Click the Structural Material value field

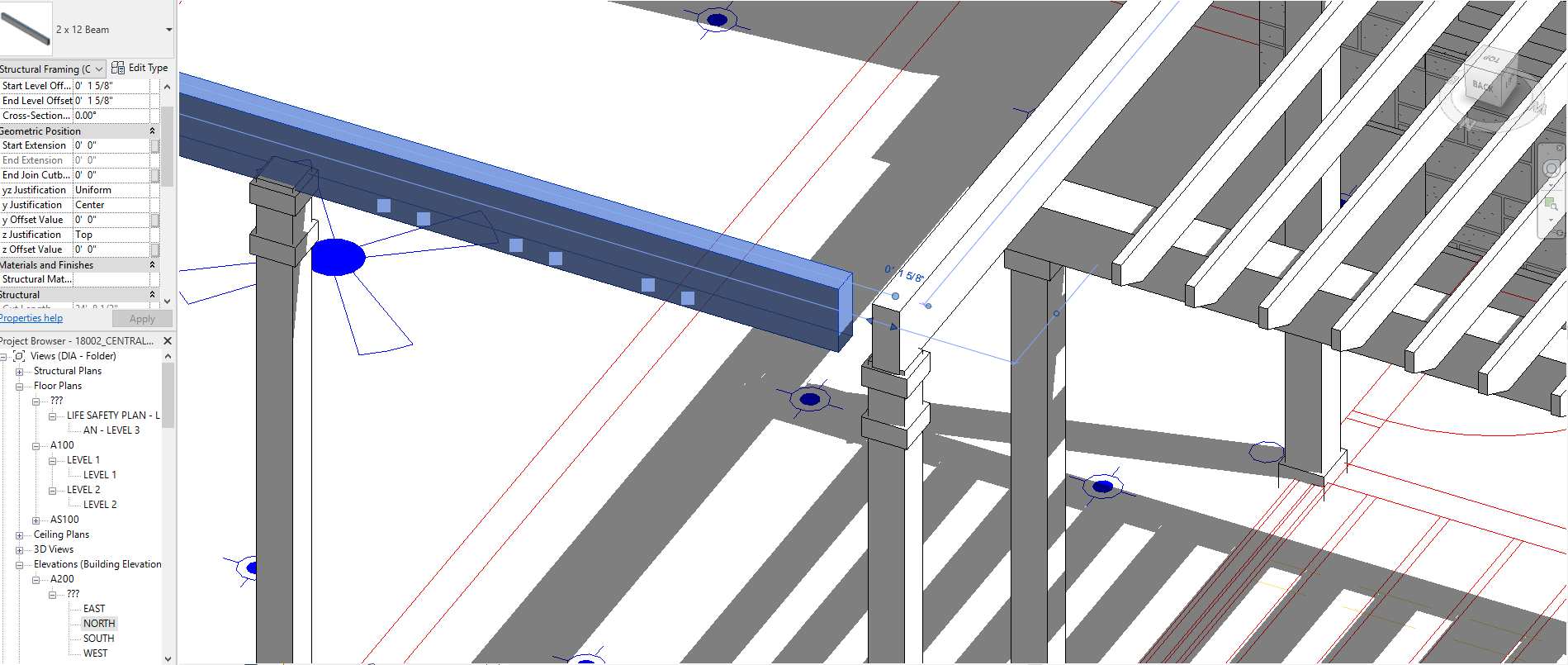click(x=111, y=279)
